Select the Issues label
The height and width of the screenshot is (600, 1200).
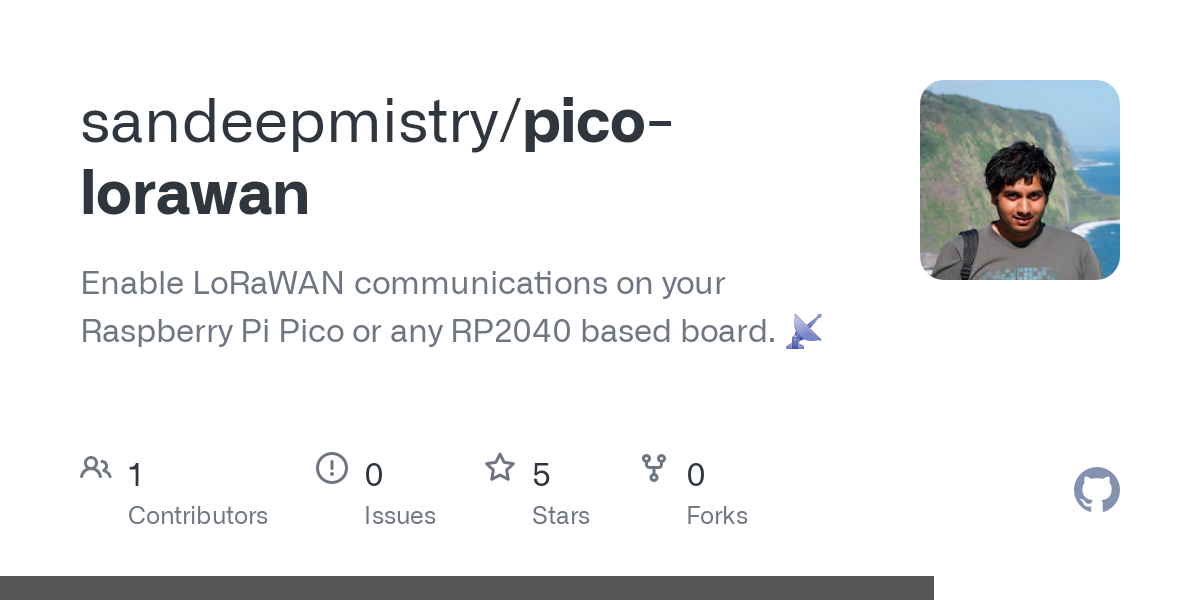click(x=400, y=516)
